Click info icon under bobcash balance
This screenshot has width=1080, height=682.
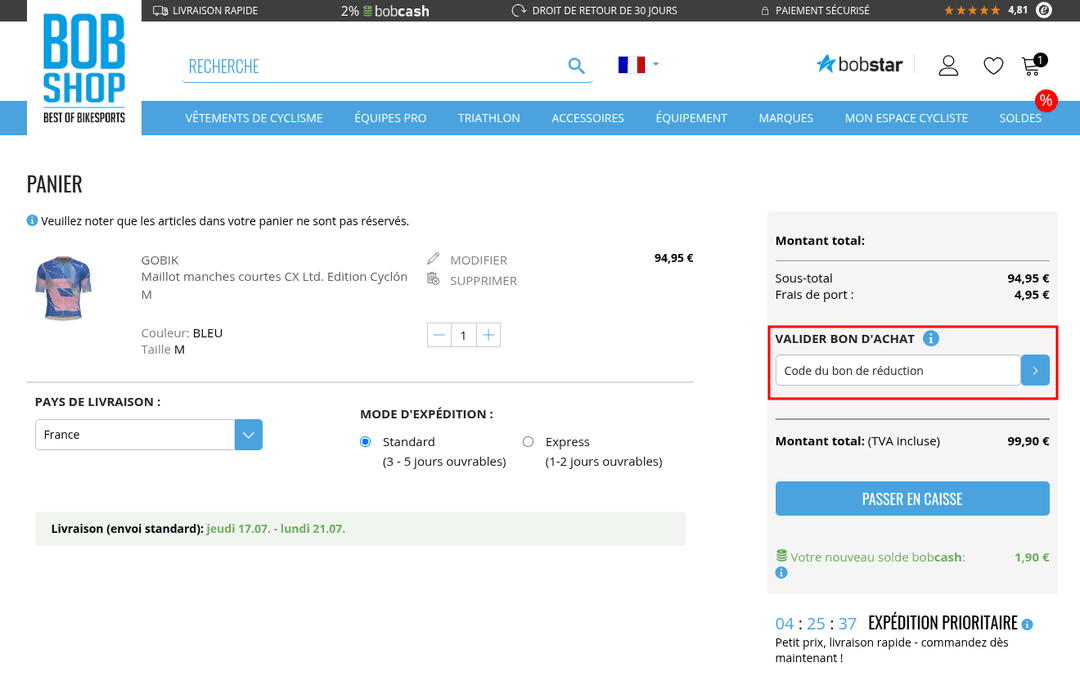(781, 572)
